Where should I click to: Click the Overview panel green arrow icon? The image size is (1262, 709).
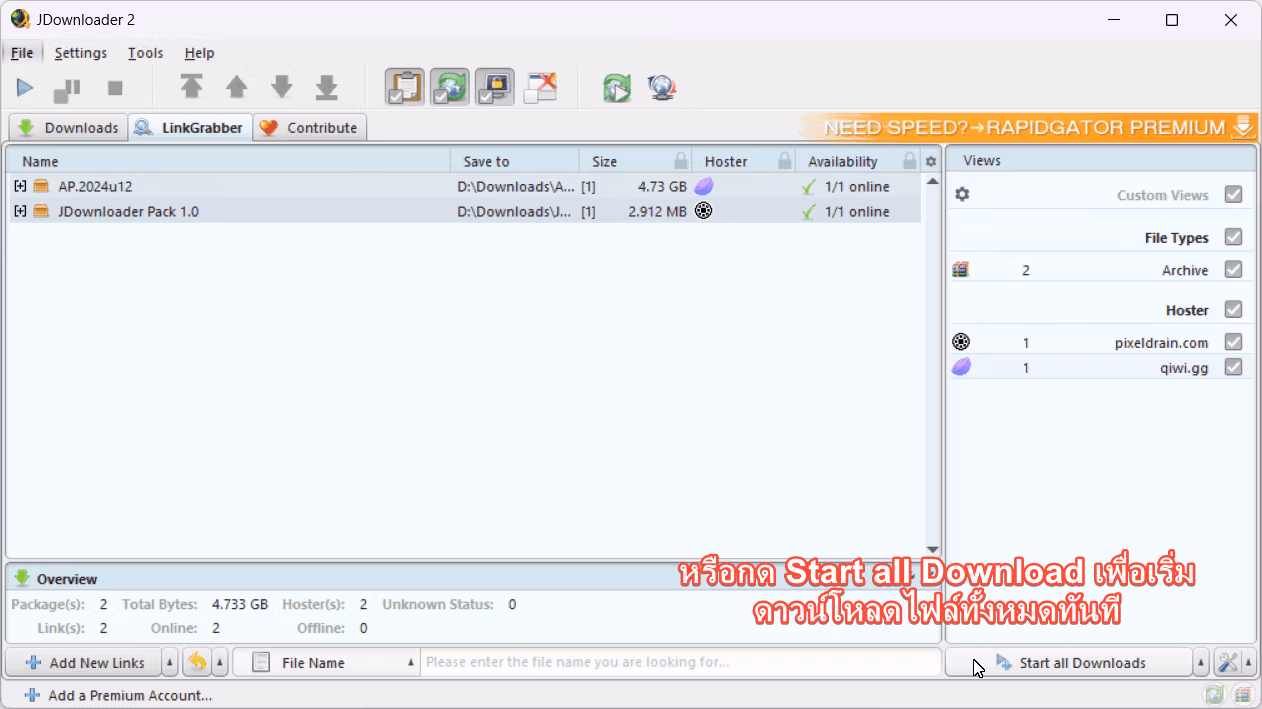click(x=22, y=578)
